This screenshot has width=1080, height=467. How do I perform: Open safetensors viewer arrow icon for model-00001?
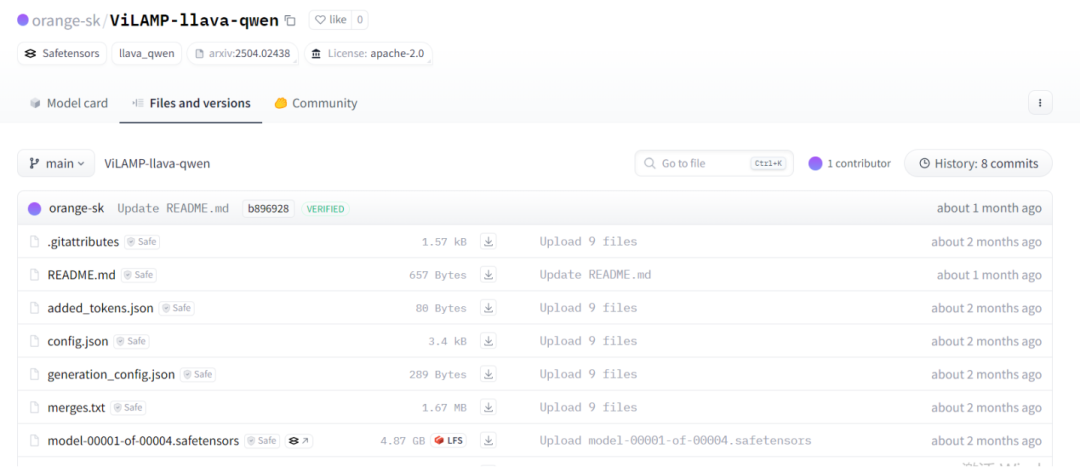[299, 441]
